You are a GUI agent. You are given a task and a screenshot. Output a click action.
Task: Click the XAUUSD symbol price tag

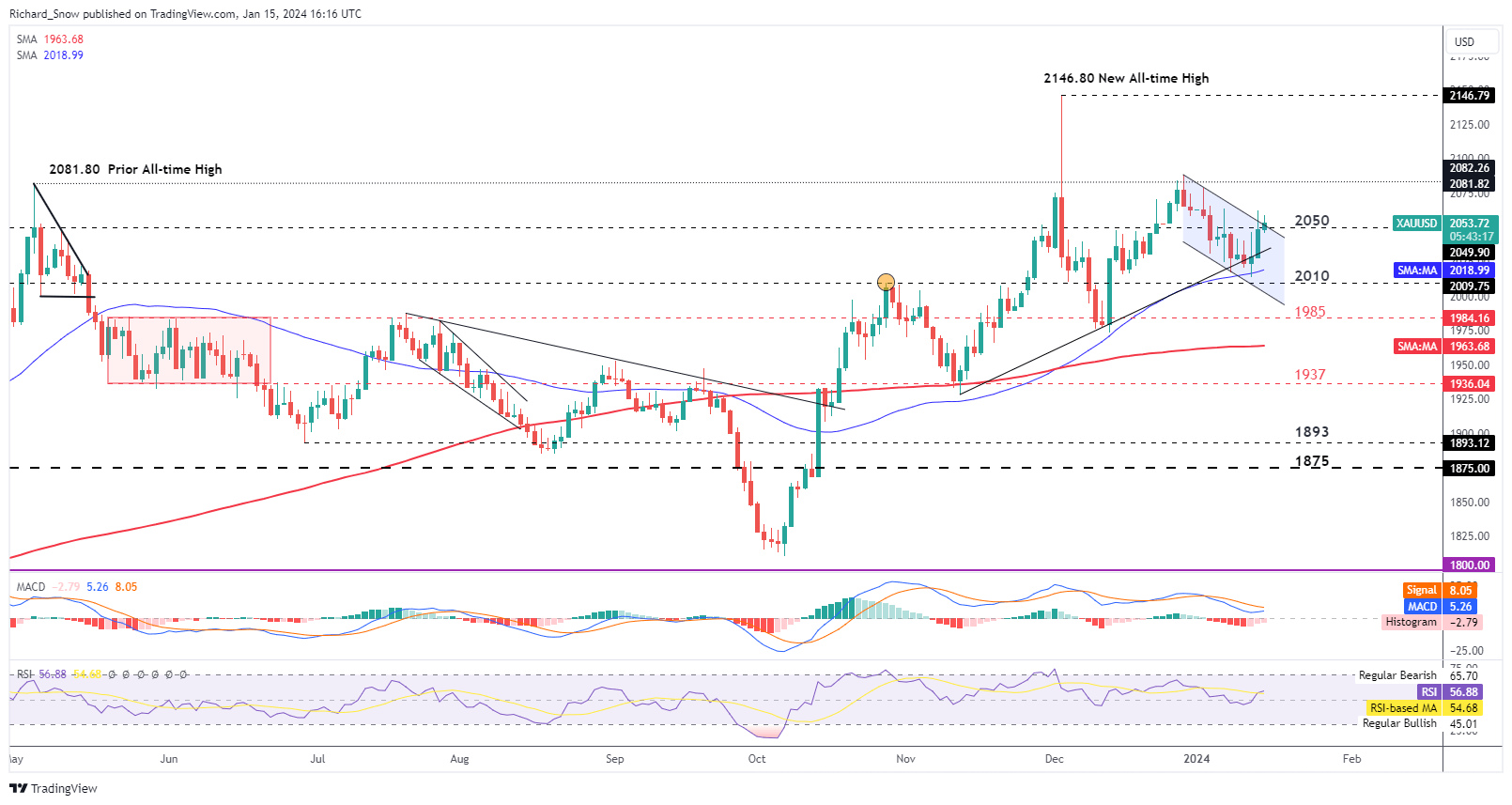1417,224
